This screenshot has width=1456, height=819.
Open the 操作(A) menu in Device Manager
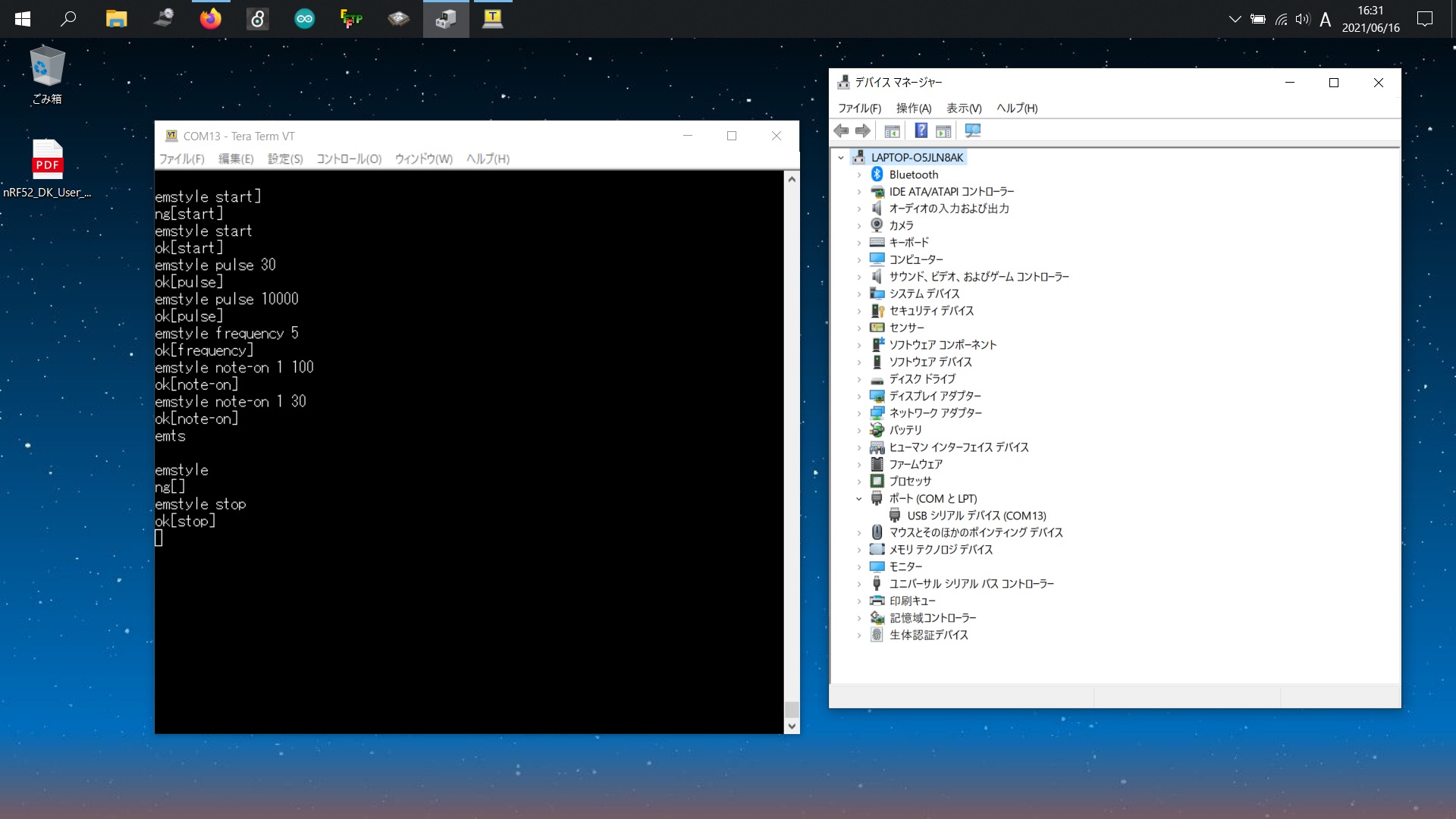tap(914, 108)
